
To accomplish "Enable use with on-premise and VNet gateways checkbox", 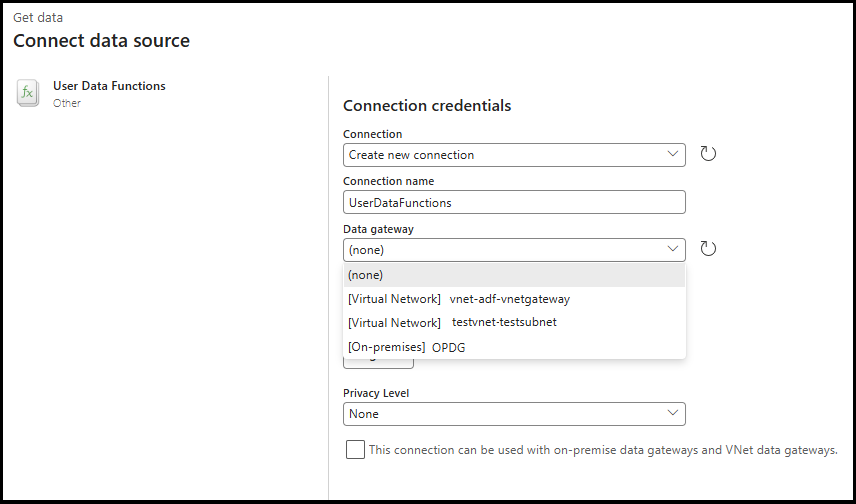I will [x=355, y=450].
